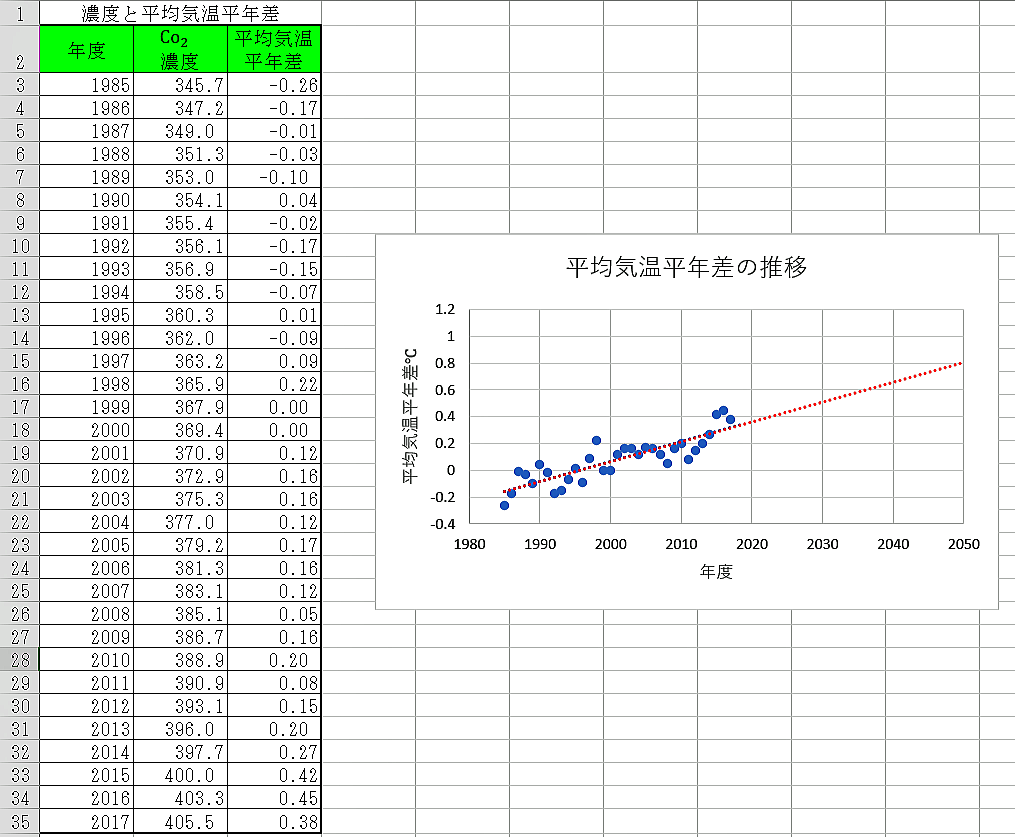1015x837 pixels.
Task: Select the vertical axis title 平均気温平年差℃
Action: tap(409, 416)
